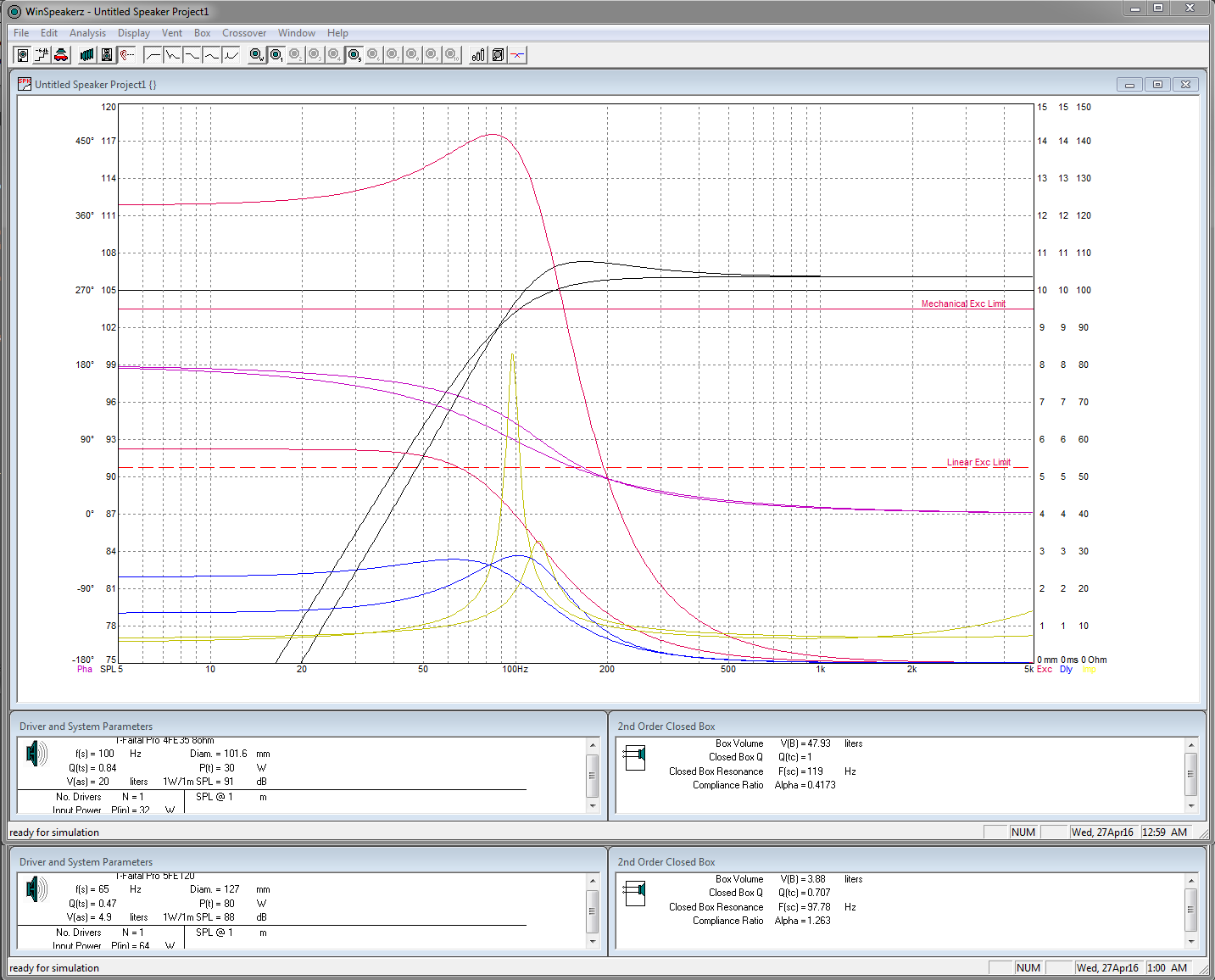Minimize the Untitled Speaker Project1 child window
The image size is (1215, 980).
coord(1129,85)
